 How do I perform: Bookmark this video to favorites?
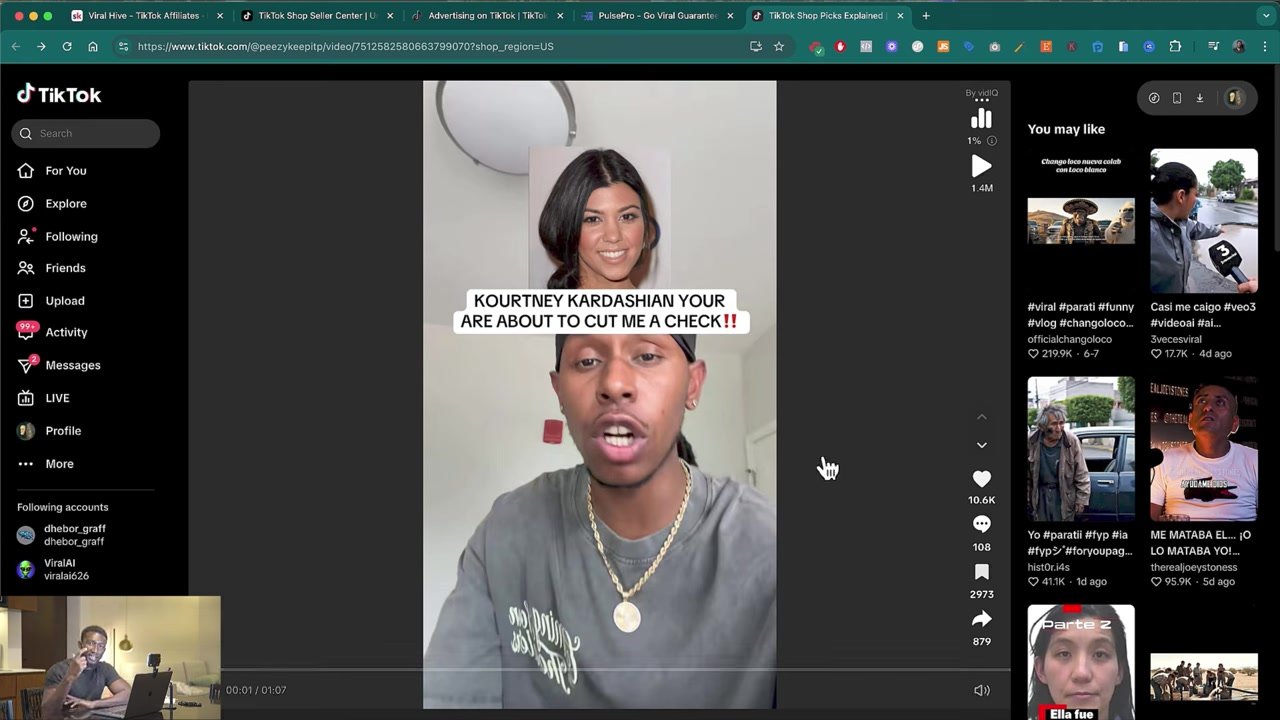(x=981, y=572)
